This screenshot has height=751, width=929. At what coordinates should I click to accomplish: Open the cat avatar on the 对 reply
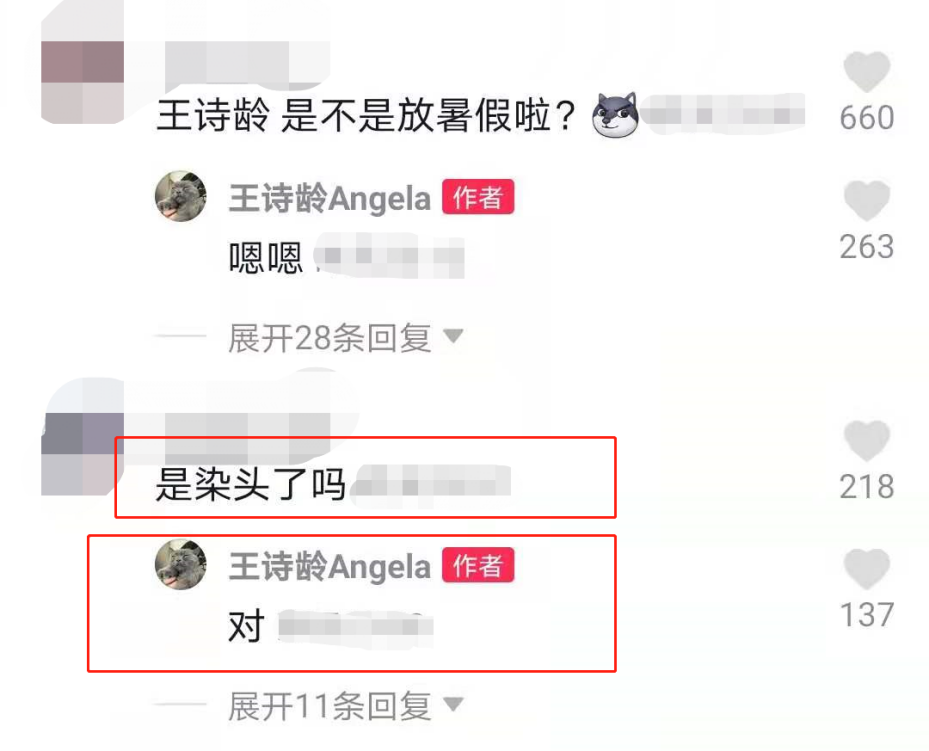point(181,564)
